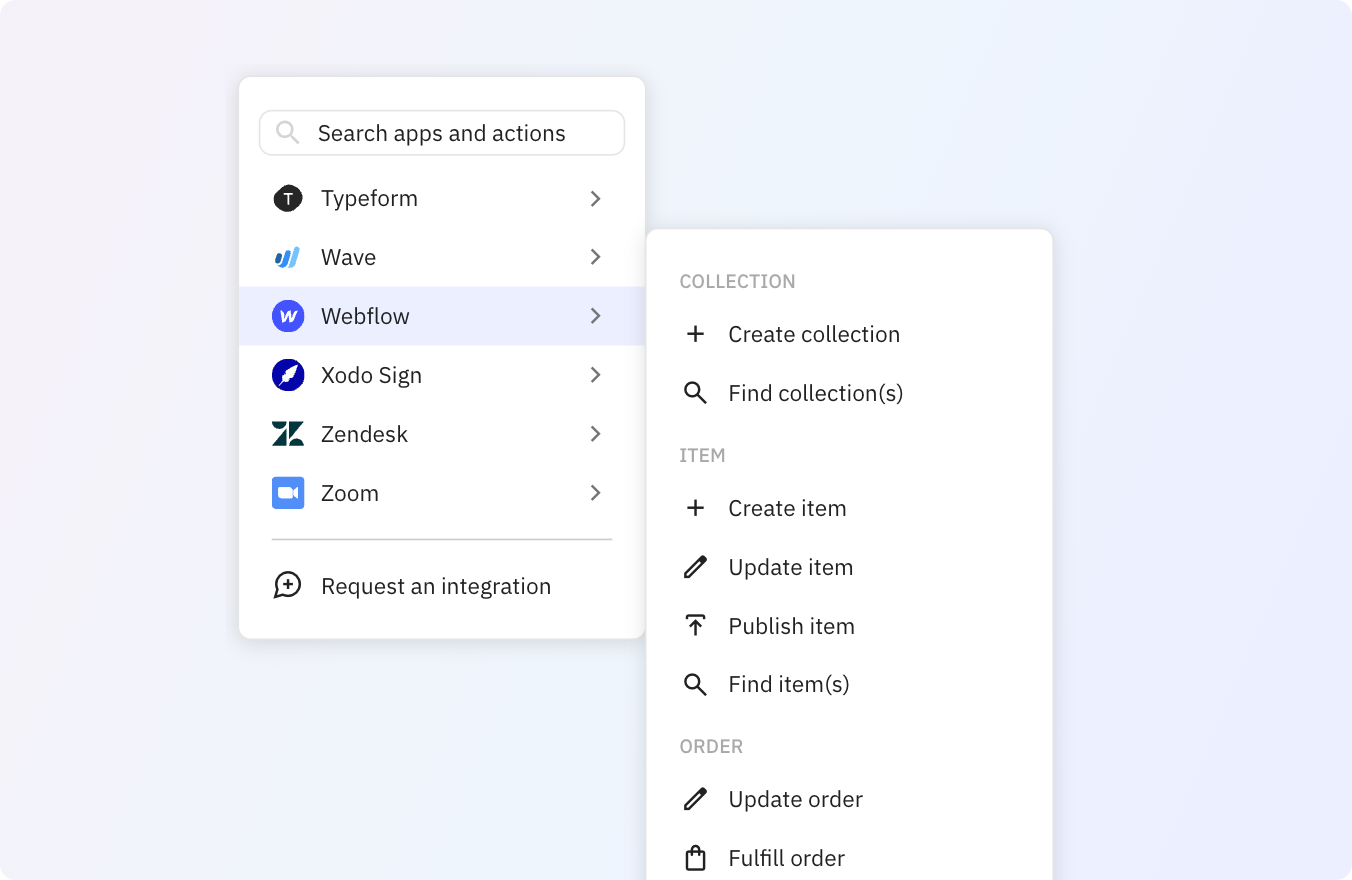Viewport: 1352px width, 880px height.
Task: Click the upload arrow icon beside Publish item
Action: click(x=695, y=626)
